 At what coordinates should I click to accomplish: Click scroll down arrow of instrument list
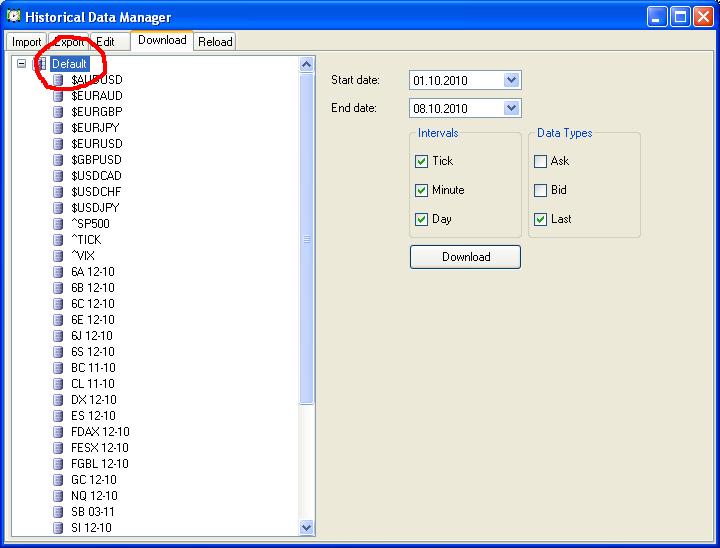click(x=306, y=527)
